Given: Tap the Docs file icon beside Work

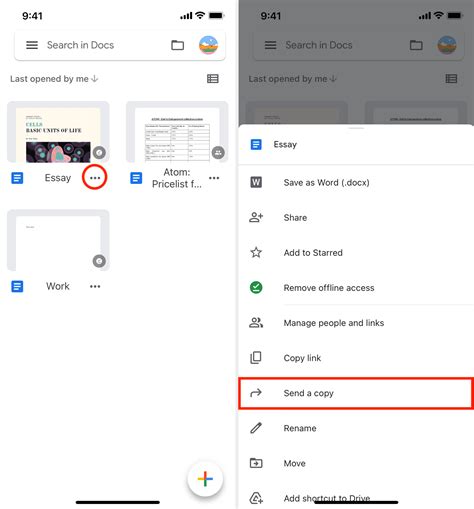Looking at the screenshot, I should click(17, 286).
